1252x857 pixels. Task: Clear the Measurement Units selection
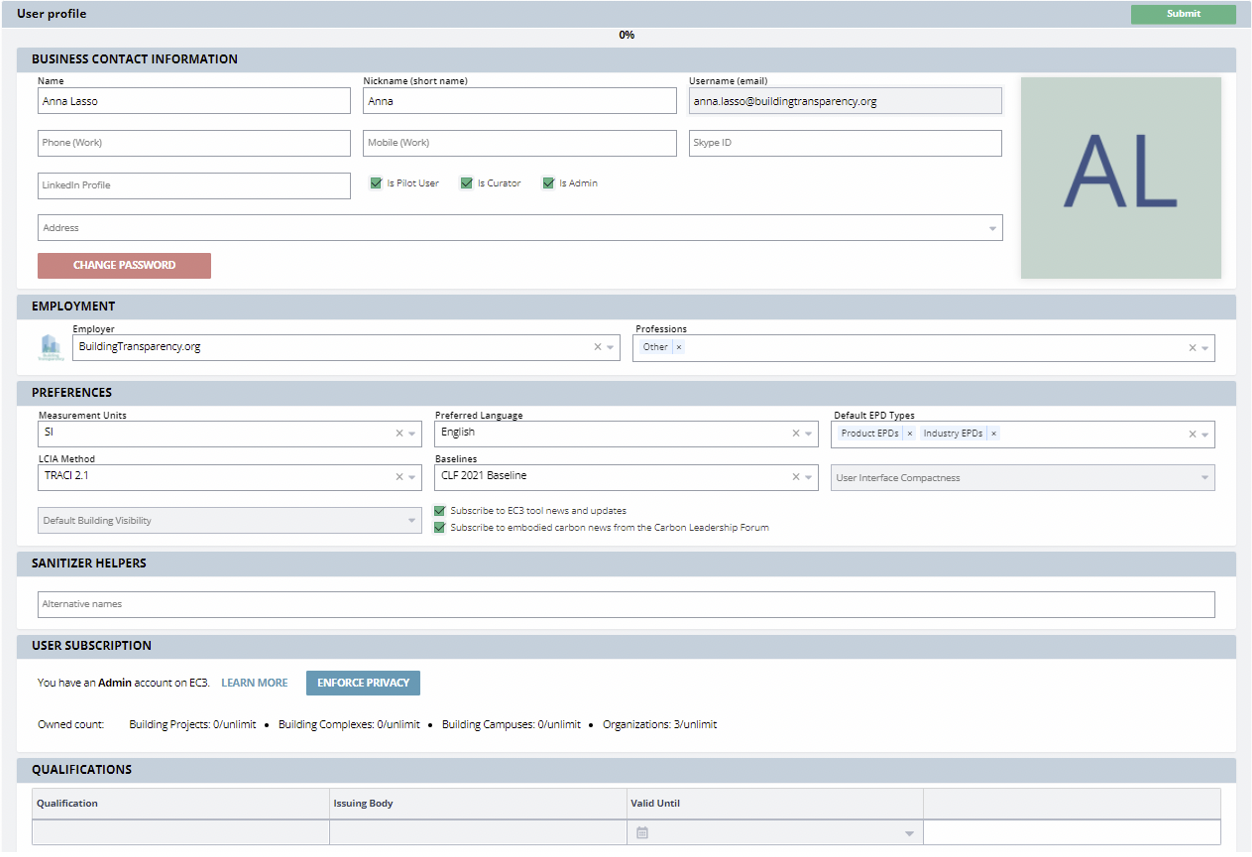(x=399, y=434)
